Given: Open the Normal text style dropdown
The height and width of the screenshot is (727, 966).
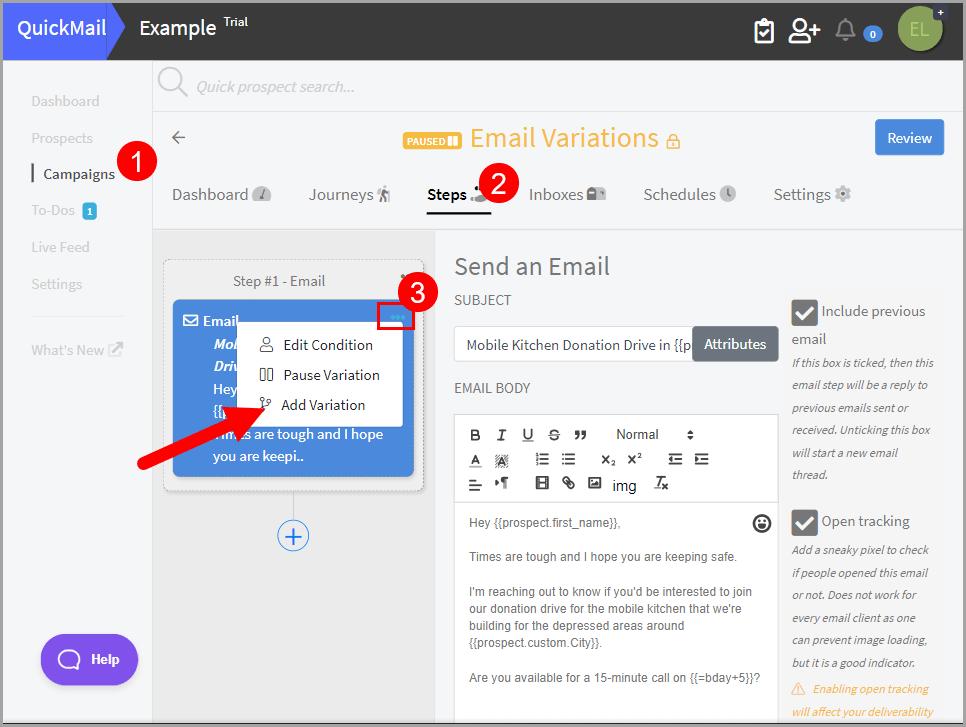Looking at the screenshot, I should pyautogui.click(x=654, y=435).
